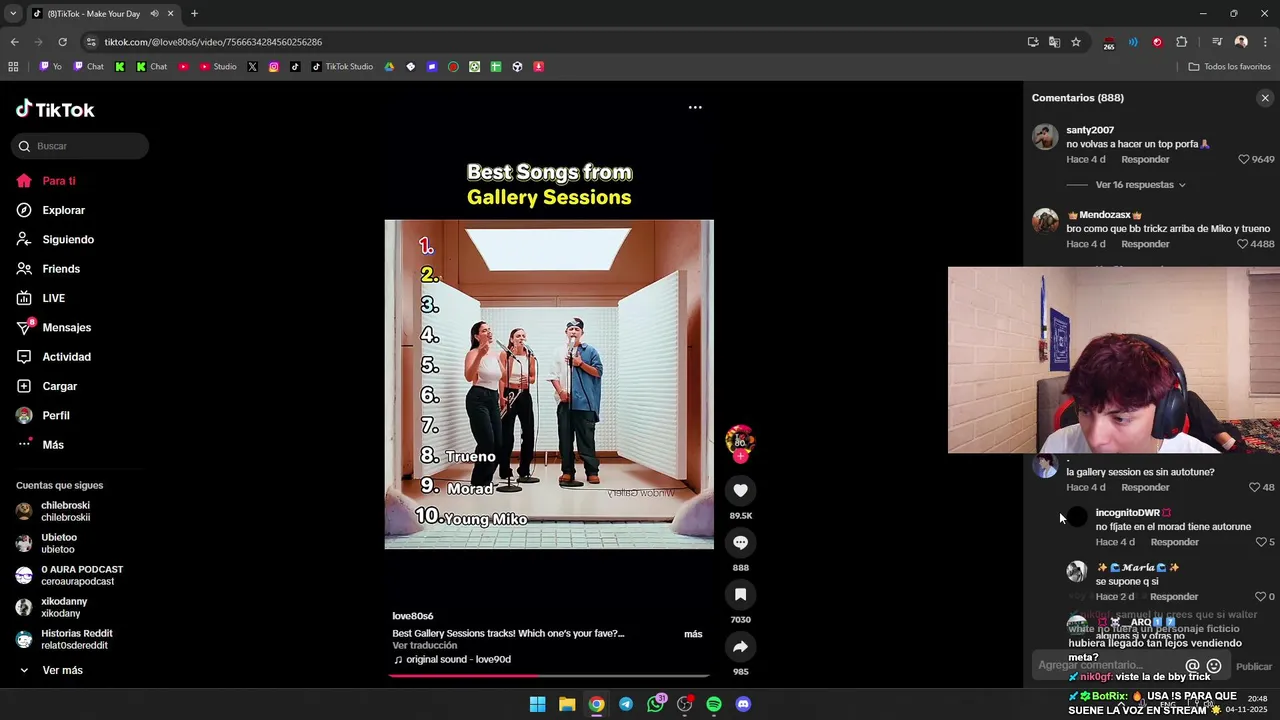Close the Comentarios panel
Viewport: 1280px width, 720px height.
[x=1265, y=98]
